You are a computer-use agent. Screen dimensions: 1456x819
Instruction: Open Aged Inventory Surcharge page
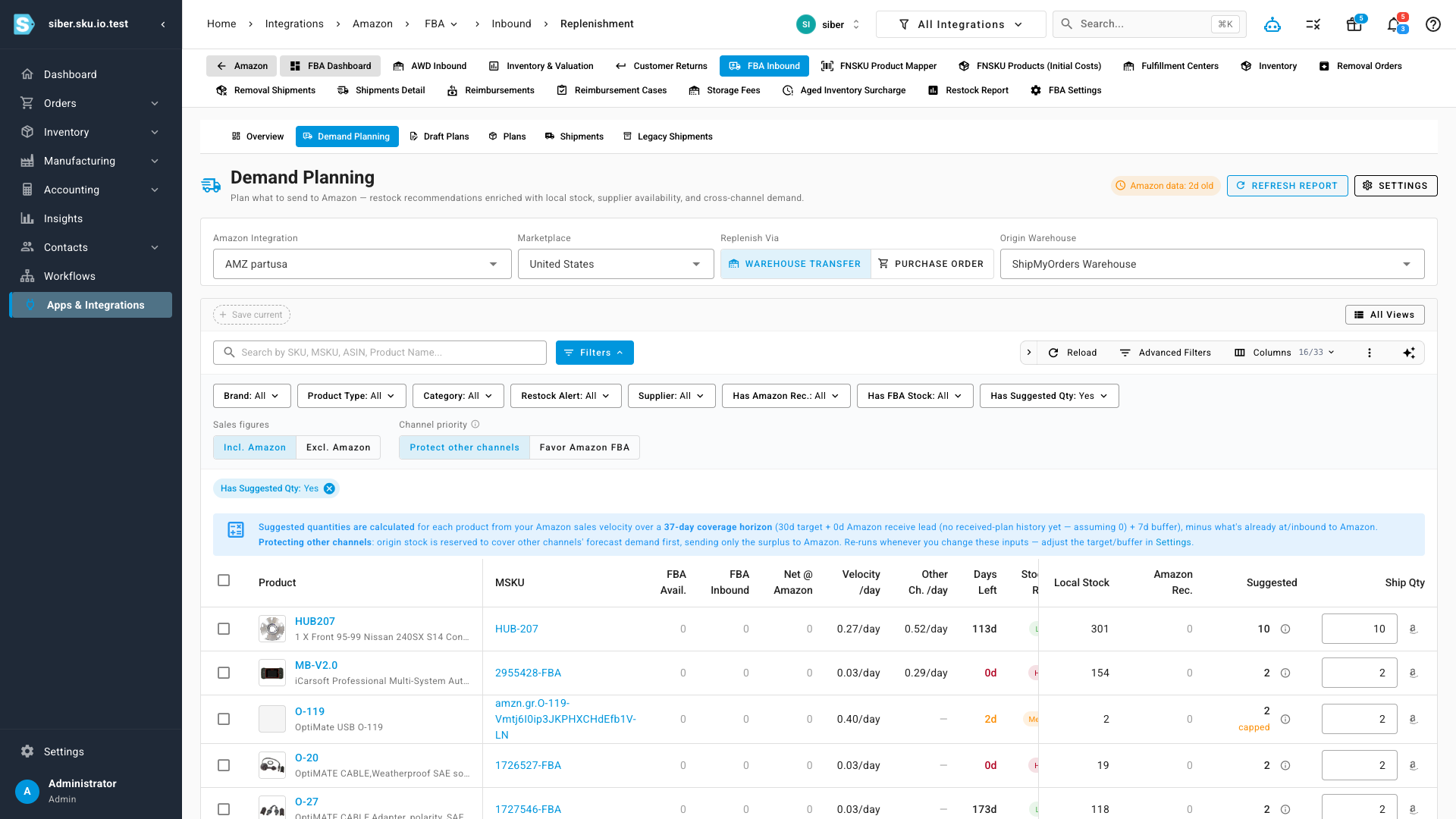coord(843,90)
